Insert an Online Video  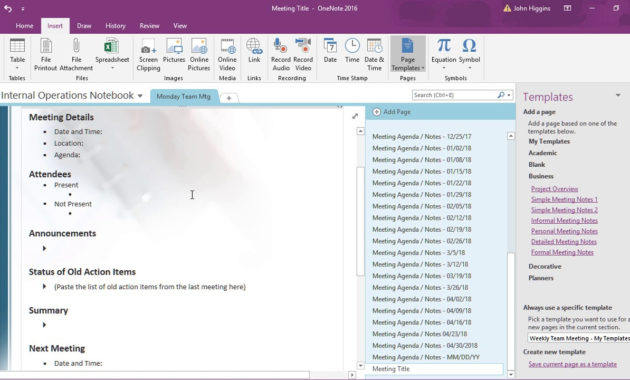[x=227, y=55]
